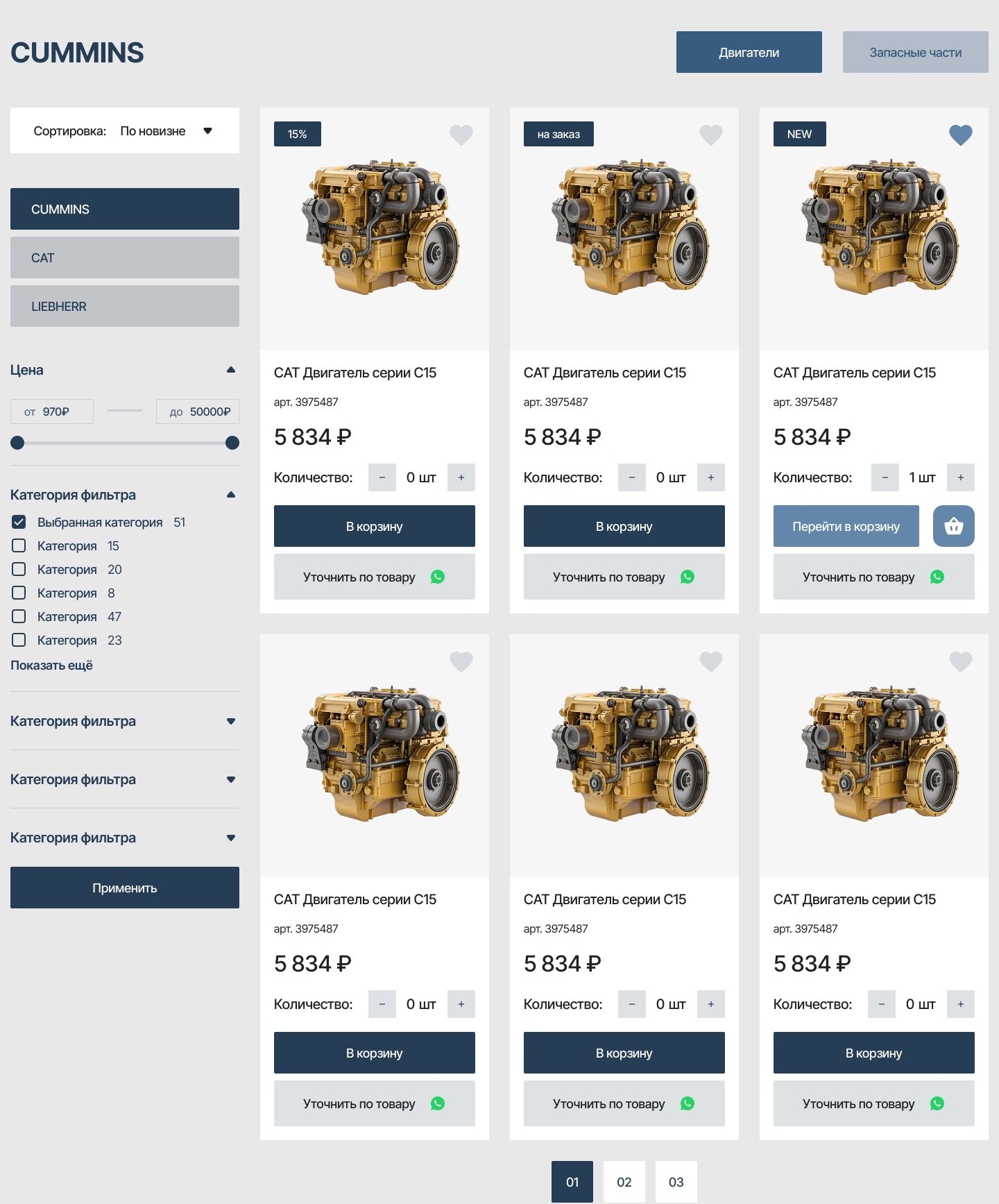Uncheck 'Выбранная категория' 51 checkbox

[19, 522]
